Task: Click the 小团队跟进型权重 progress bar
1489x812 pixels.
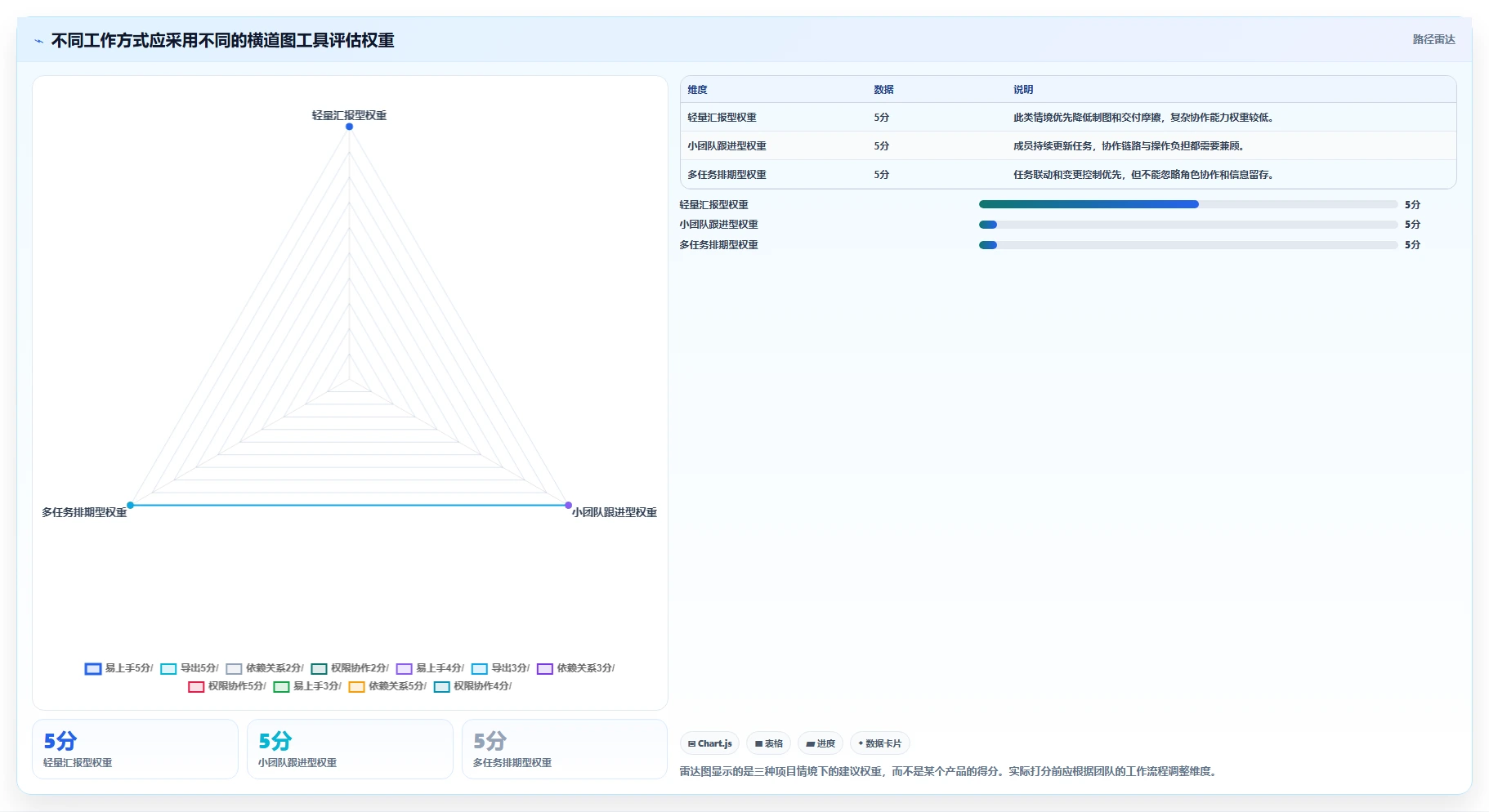Action: click(x=1188, y=225)
